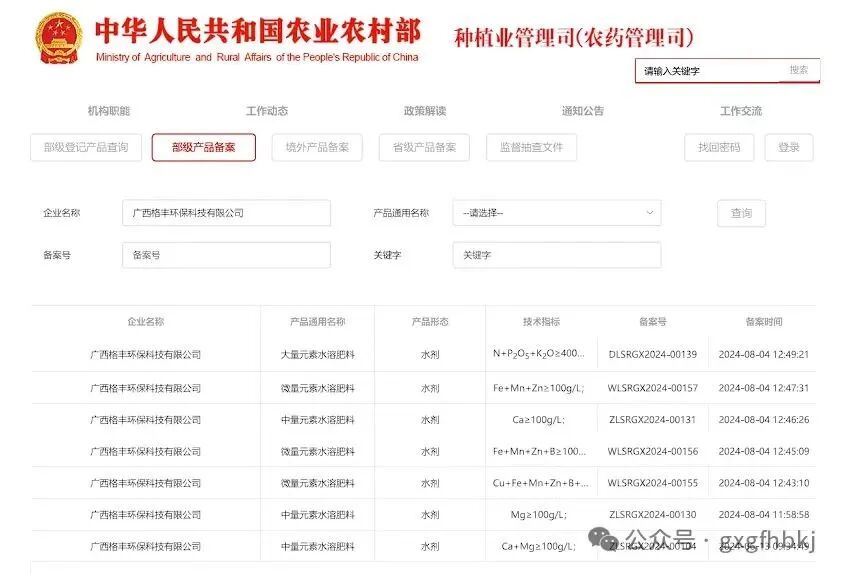
Task: Click timestamp 2024-08-04 12:43:10
Action: click(x=764, y=483)
